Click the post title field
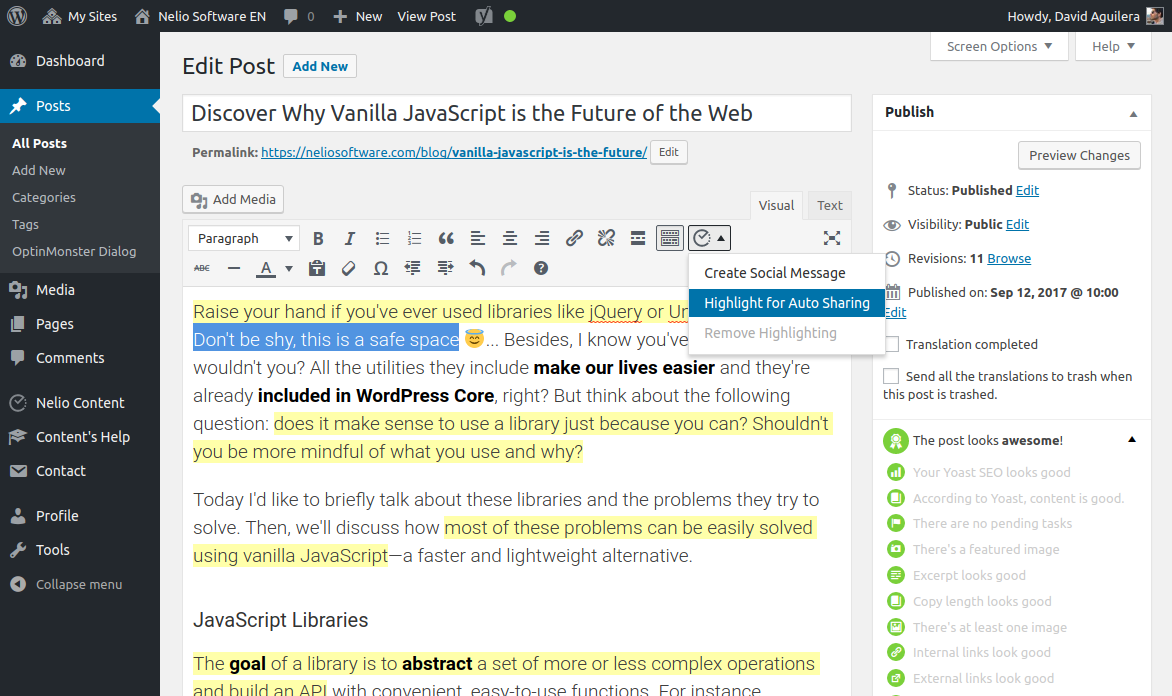 click(x=516, y=113)
